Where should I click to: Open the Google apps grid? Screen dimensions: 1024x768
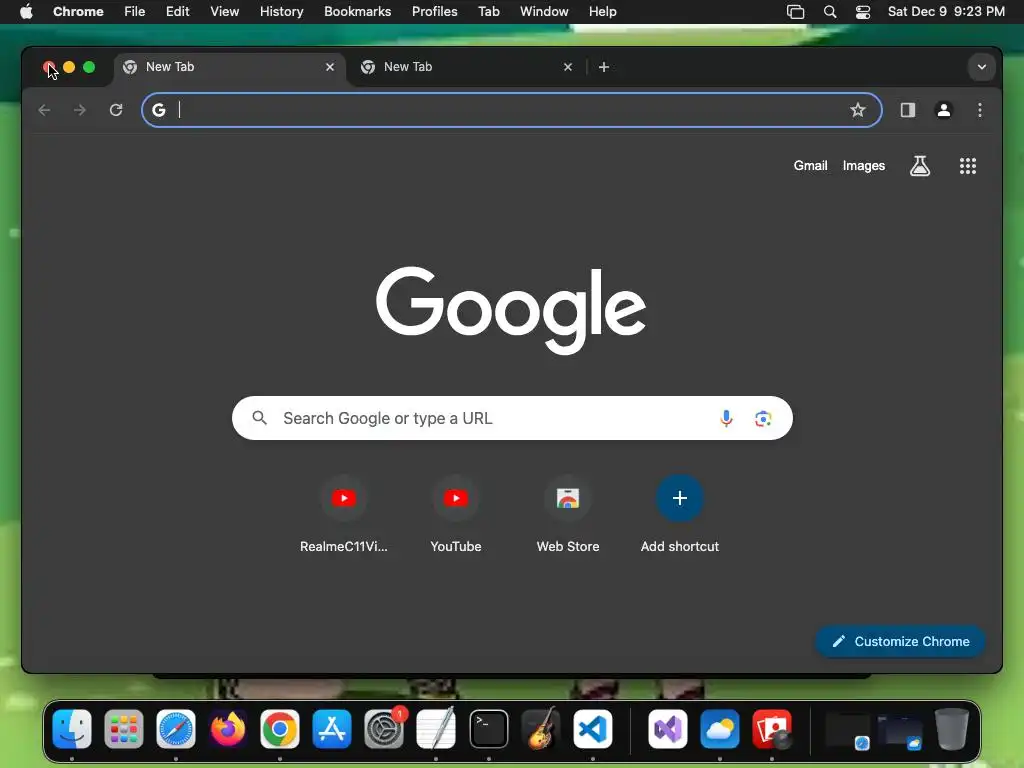pyautogui.click(x=968, y=166)
